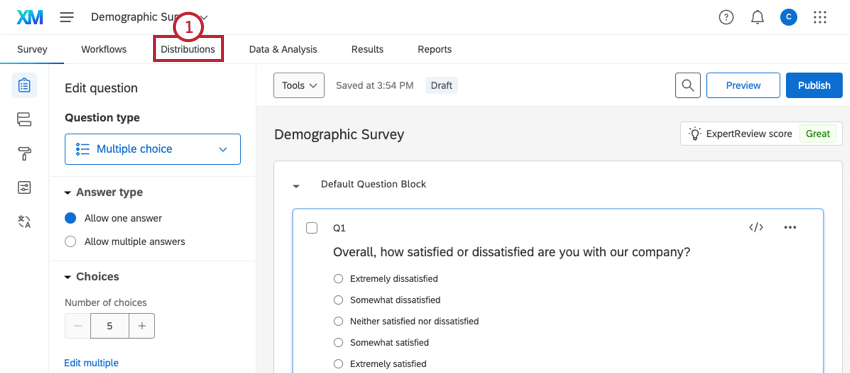Click the Demographic Survey title heading
The height and width of the screenshot is (373, 850).
click(x=339, y=134)
